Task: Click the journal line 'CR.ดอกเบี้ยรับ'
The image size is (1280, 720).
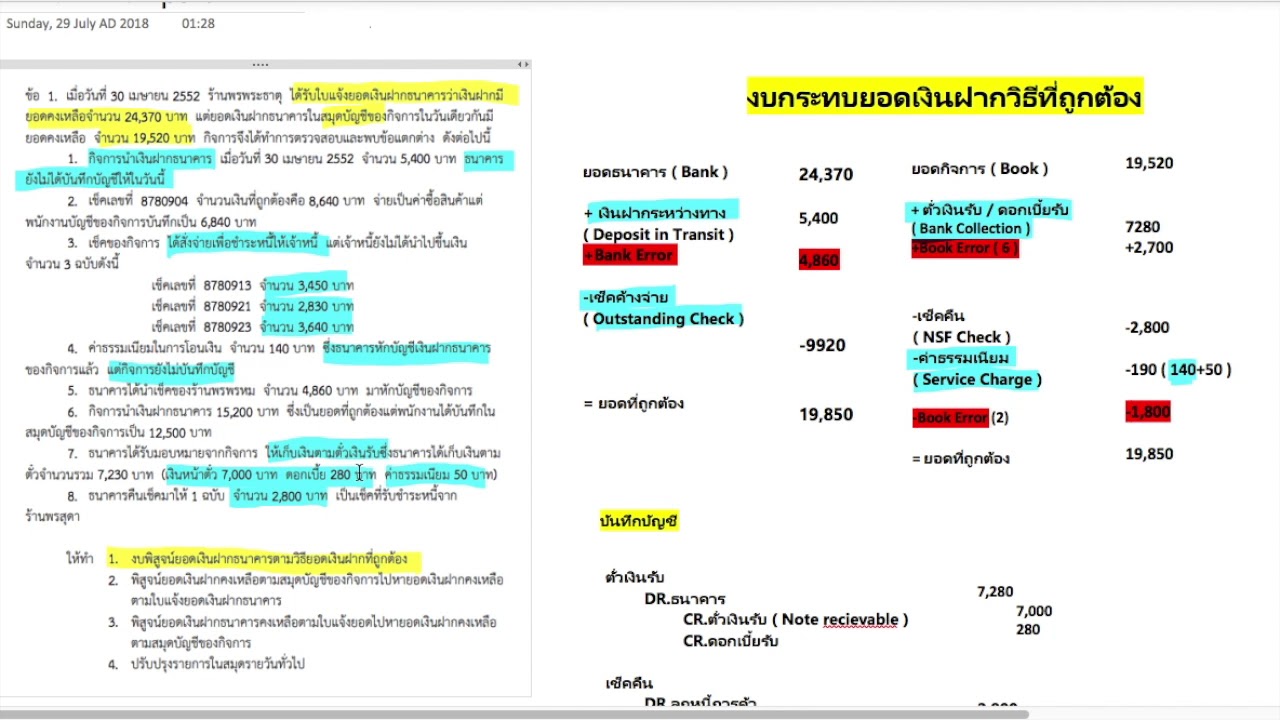Action: click(x=731, y=641)
